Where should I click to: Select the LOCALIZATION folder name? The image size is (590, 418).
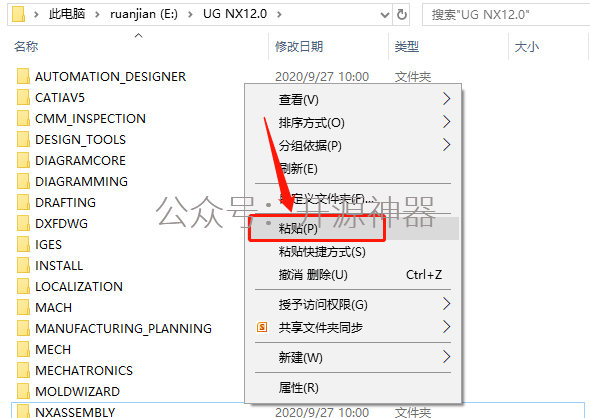[79, 287]
